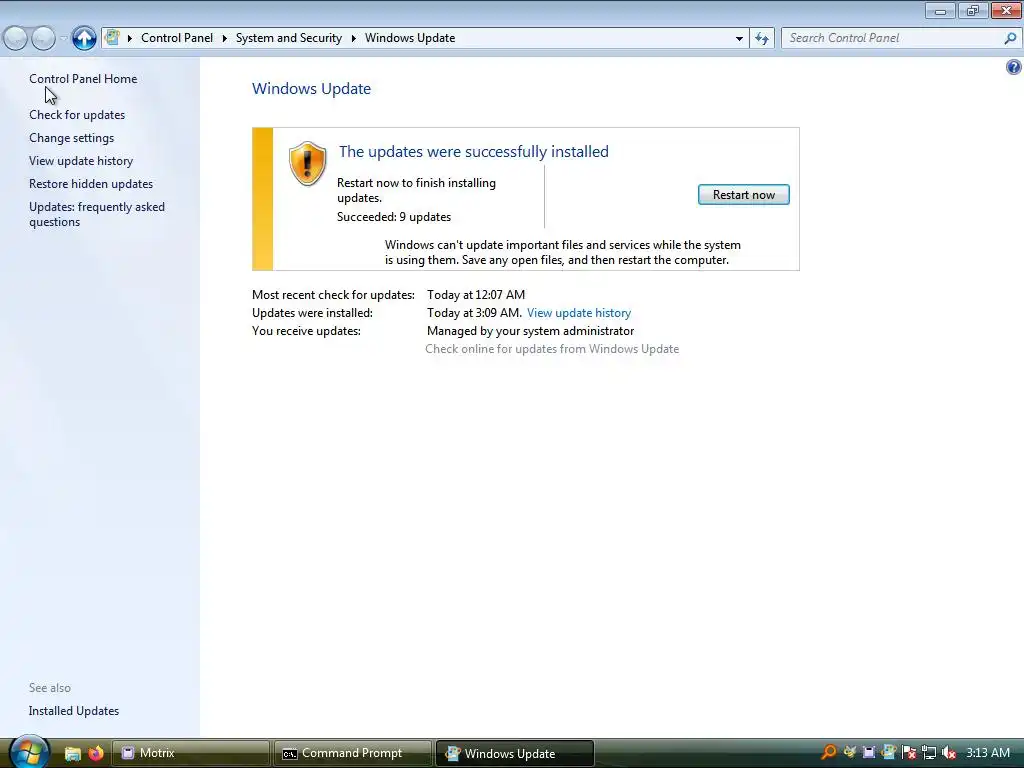Viewport: 1024px width, 768px height.
Task: Click the network tray icon
Action: tap(929, 752)
